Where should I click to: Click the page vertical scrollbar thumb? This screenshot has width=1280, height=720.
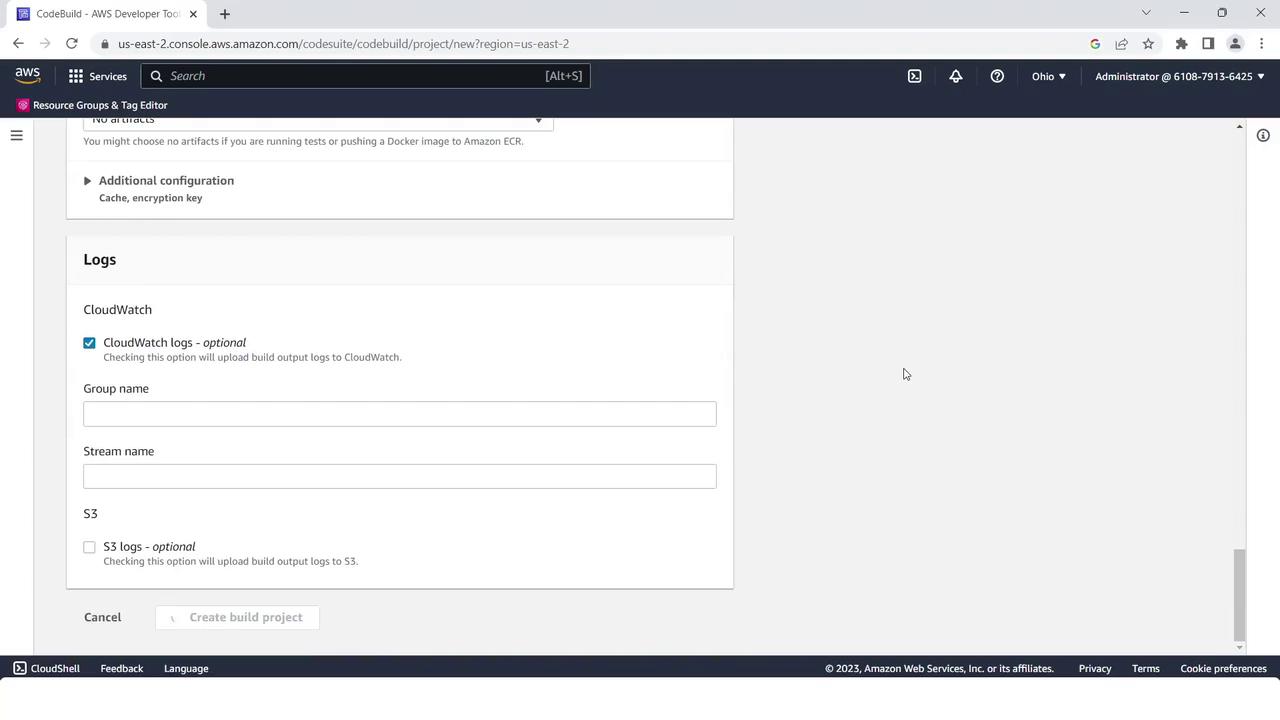1239,594
